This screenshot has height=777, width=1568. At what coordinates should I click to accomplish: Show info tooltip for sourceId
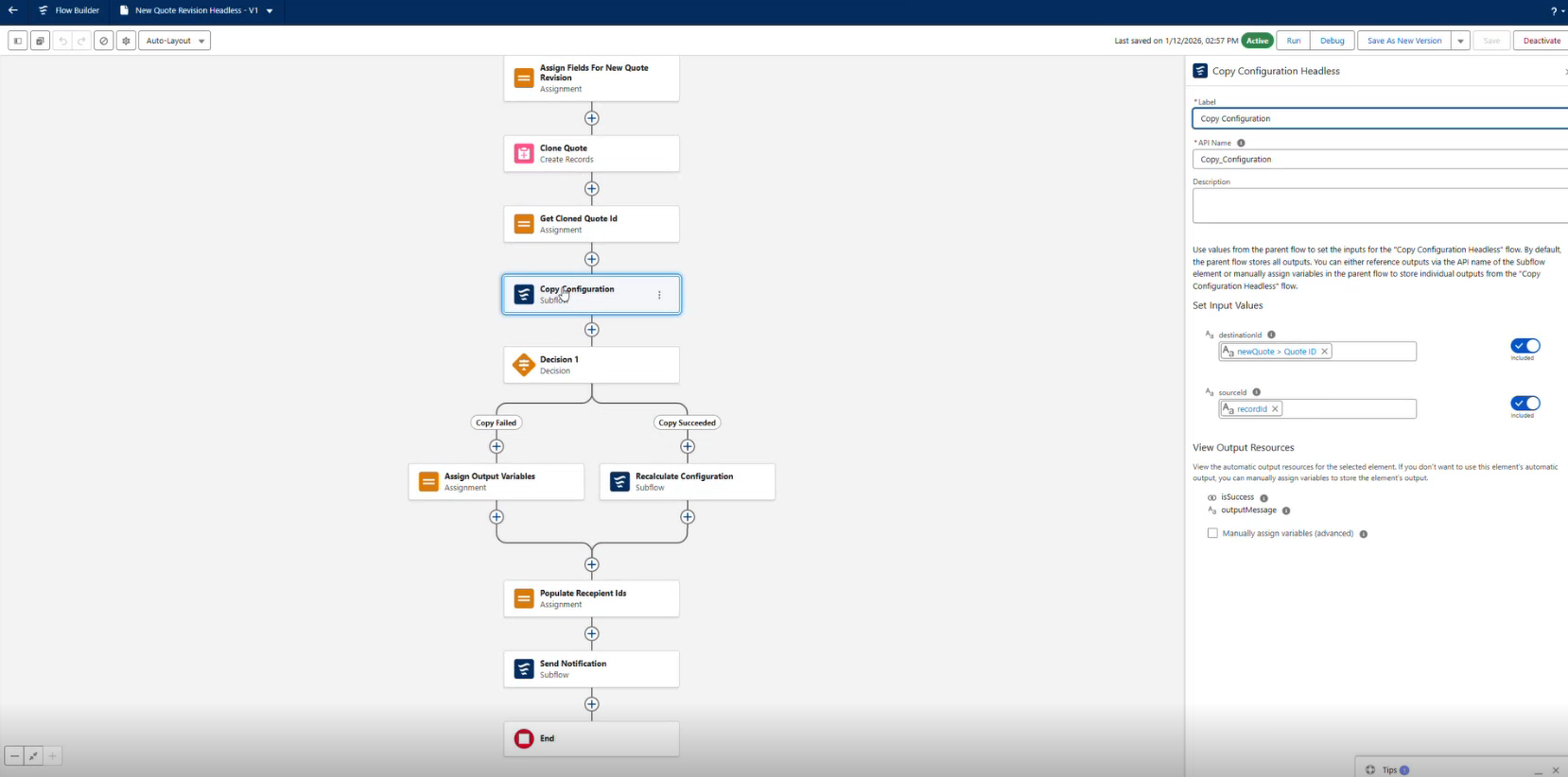1256,392
